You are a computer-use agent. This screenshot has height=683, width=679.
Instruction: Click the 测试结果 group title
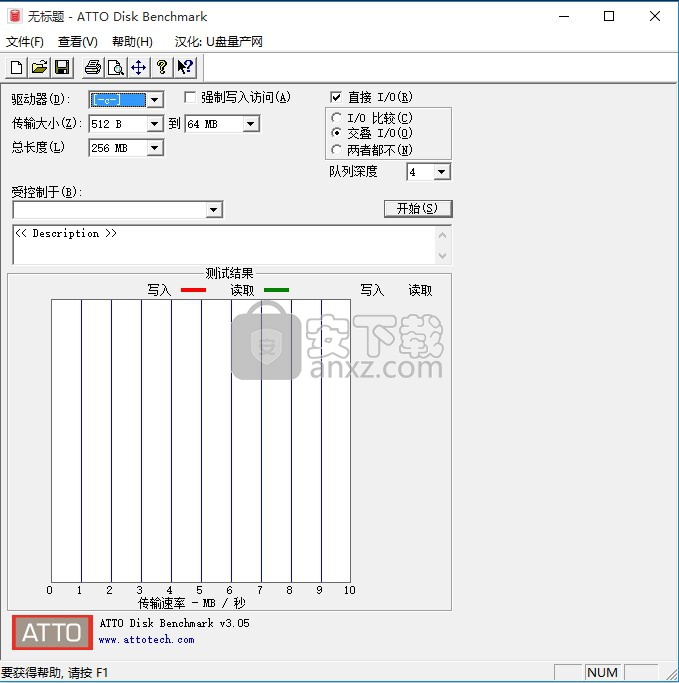coord(229,274)
